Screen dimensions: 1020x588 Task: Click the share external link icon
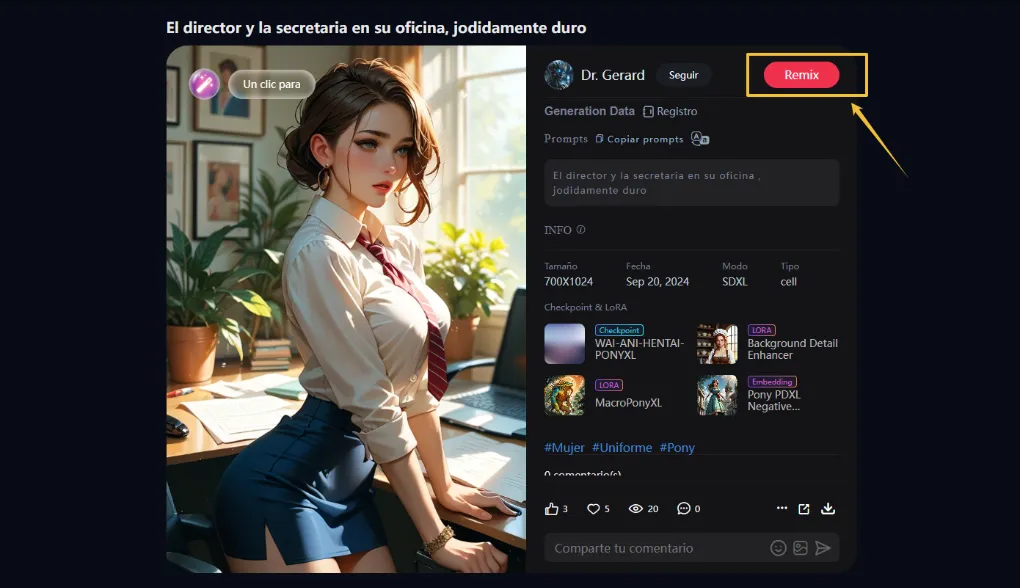coord(804,509)
